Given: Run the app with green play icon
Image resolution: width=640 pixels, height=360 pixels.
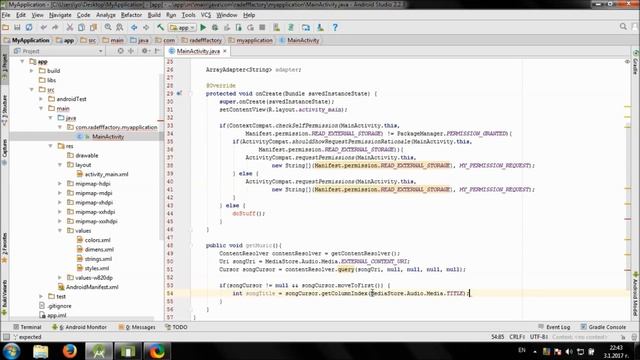Looking at the screenshot, I should click(203, 27).
